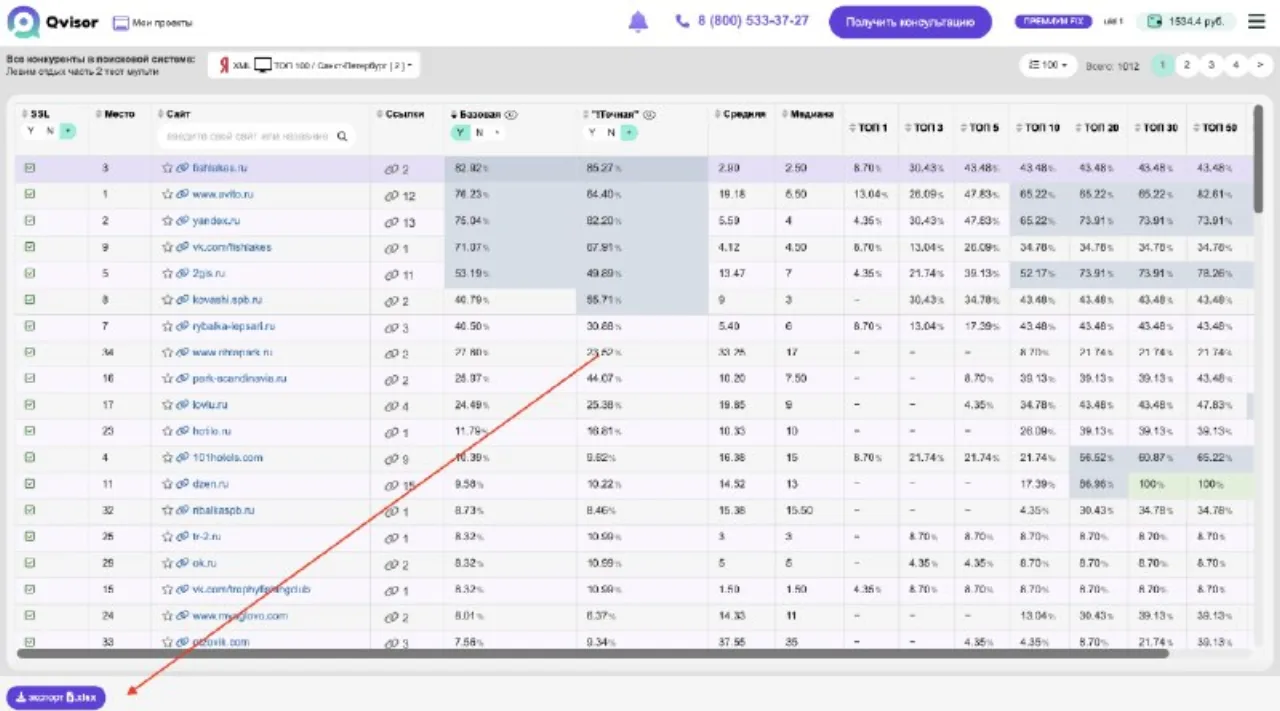1280x711 pixels.
Task: Go to page 3 of results
Action: click(x=1211, y=65)
